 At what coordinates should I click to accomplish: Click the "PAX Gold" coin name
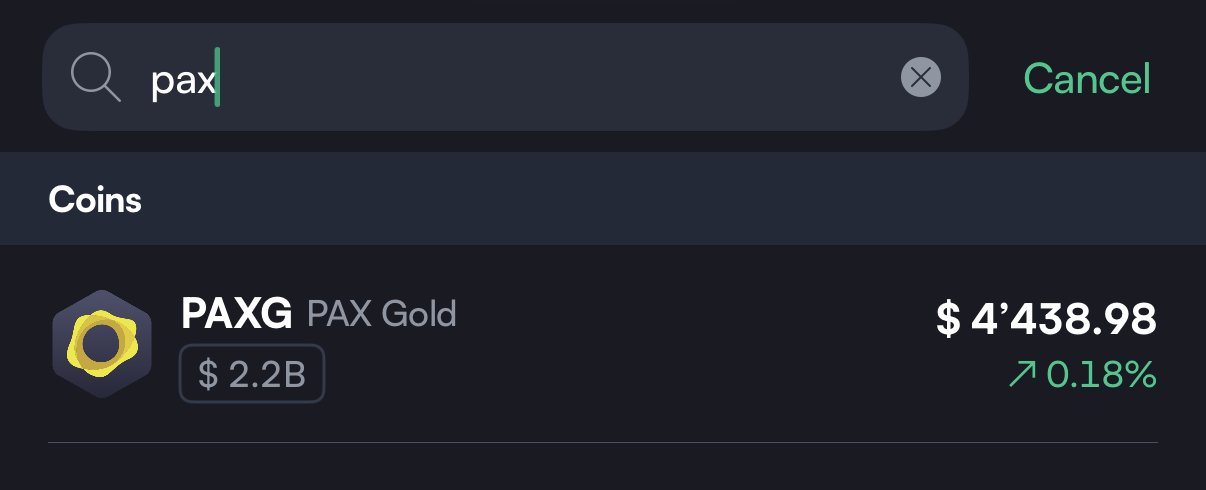click(382, 315)
